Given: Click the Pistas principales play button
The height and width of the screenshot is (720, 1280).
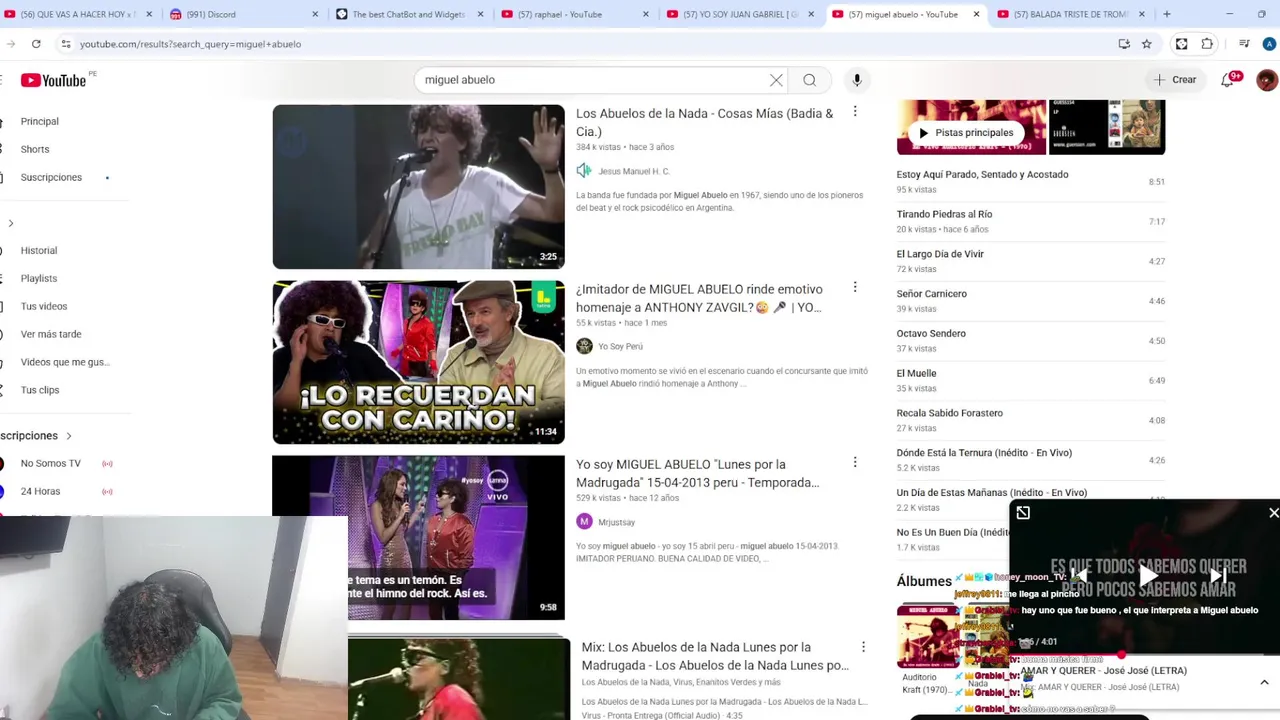Looking at the screenshot, I should (x=966, y=132).
